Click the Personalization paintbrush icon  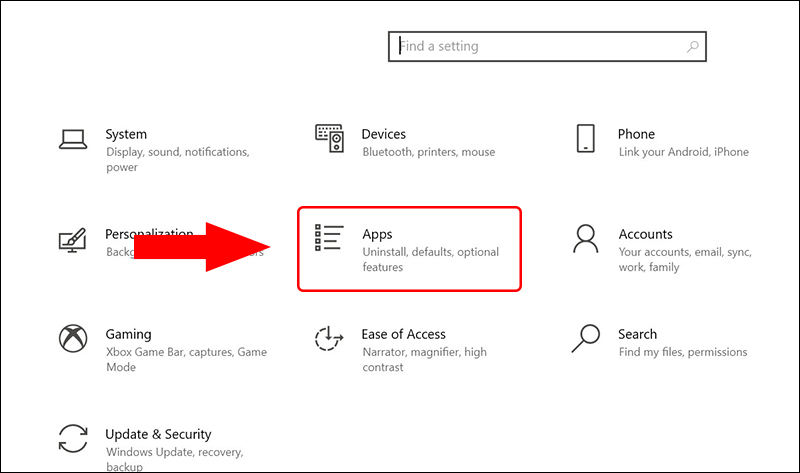73,240
